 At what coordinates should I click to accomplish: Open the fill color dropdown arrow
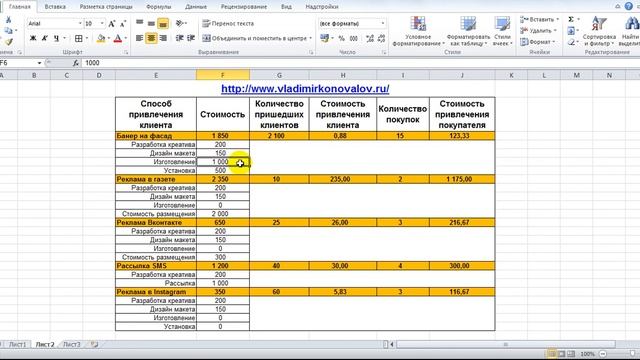pos(109,38)
